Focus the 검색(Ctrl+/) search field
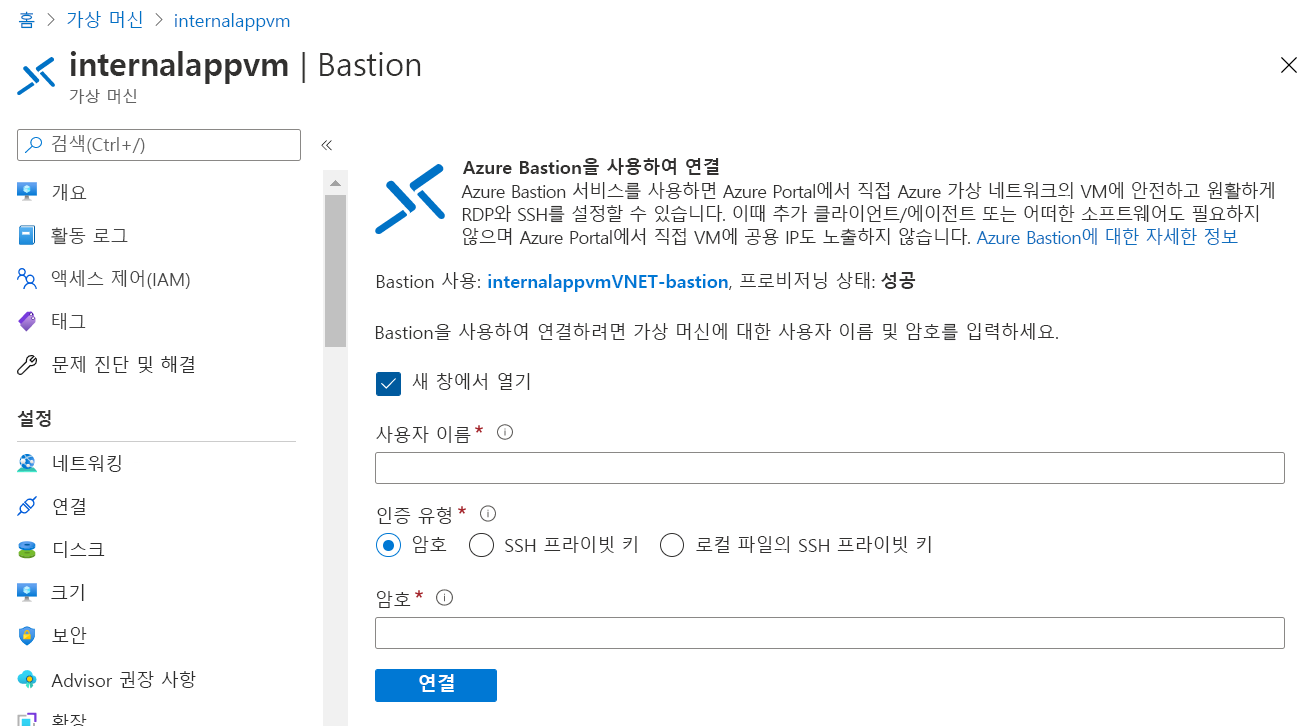The width and height of the screenshot is (1307, 726). click(x=159, y=144)
